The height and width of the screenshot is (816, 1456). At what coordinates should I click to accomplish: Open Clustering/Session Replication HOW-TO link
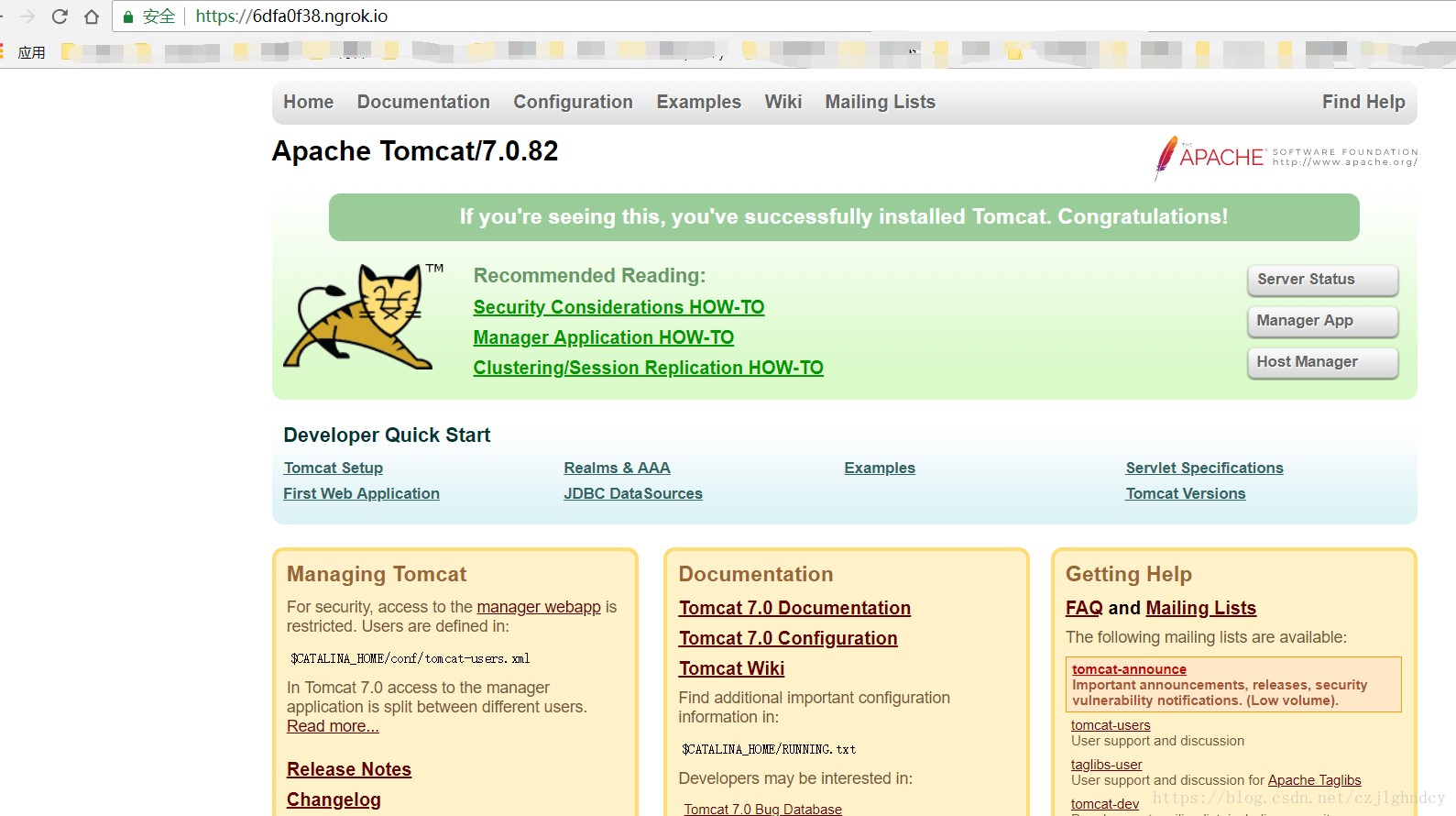point(648,368)
